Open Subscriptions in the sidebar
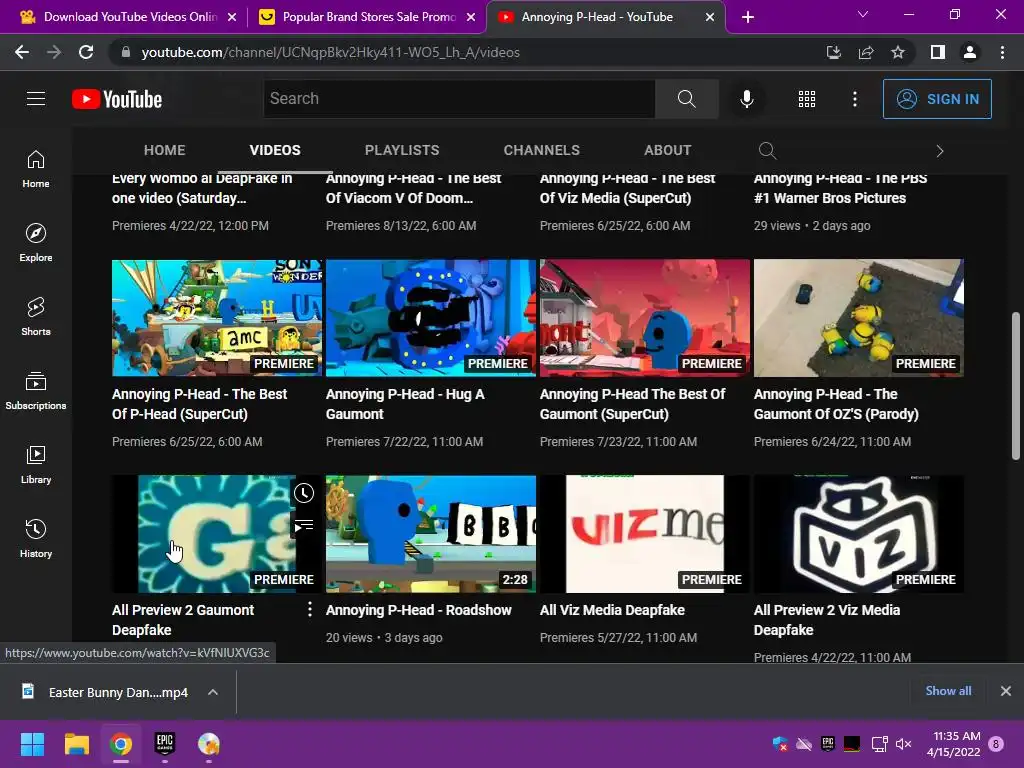Image resolution: width=1024 pixels, height=768 pixels. 36,391
